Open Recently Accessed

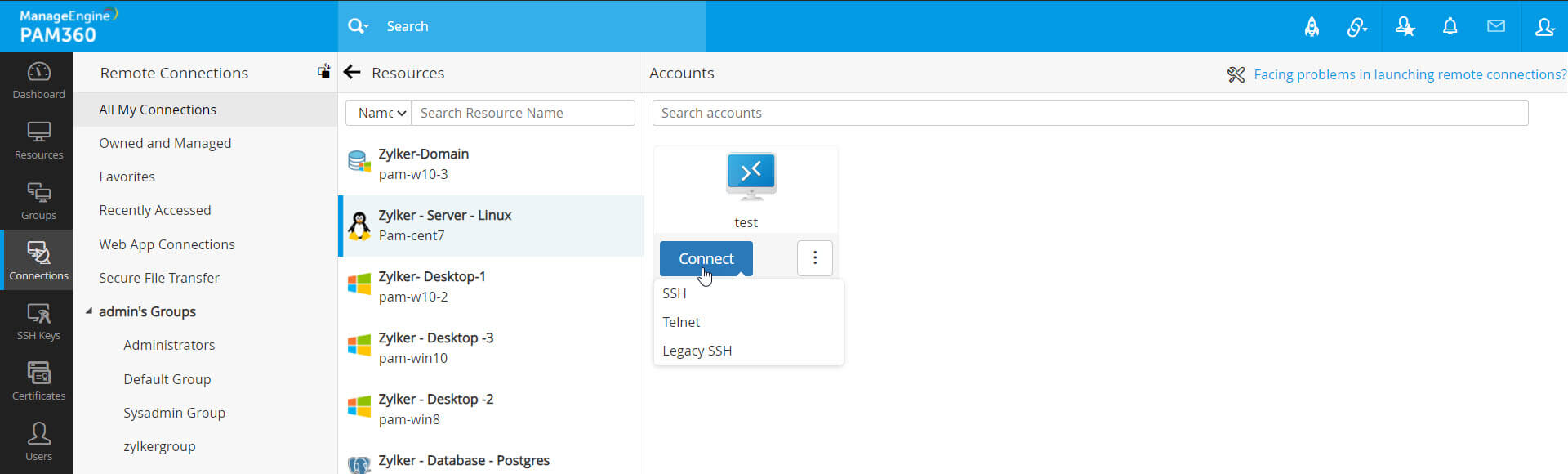coord(155,210)
